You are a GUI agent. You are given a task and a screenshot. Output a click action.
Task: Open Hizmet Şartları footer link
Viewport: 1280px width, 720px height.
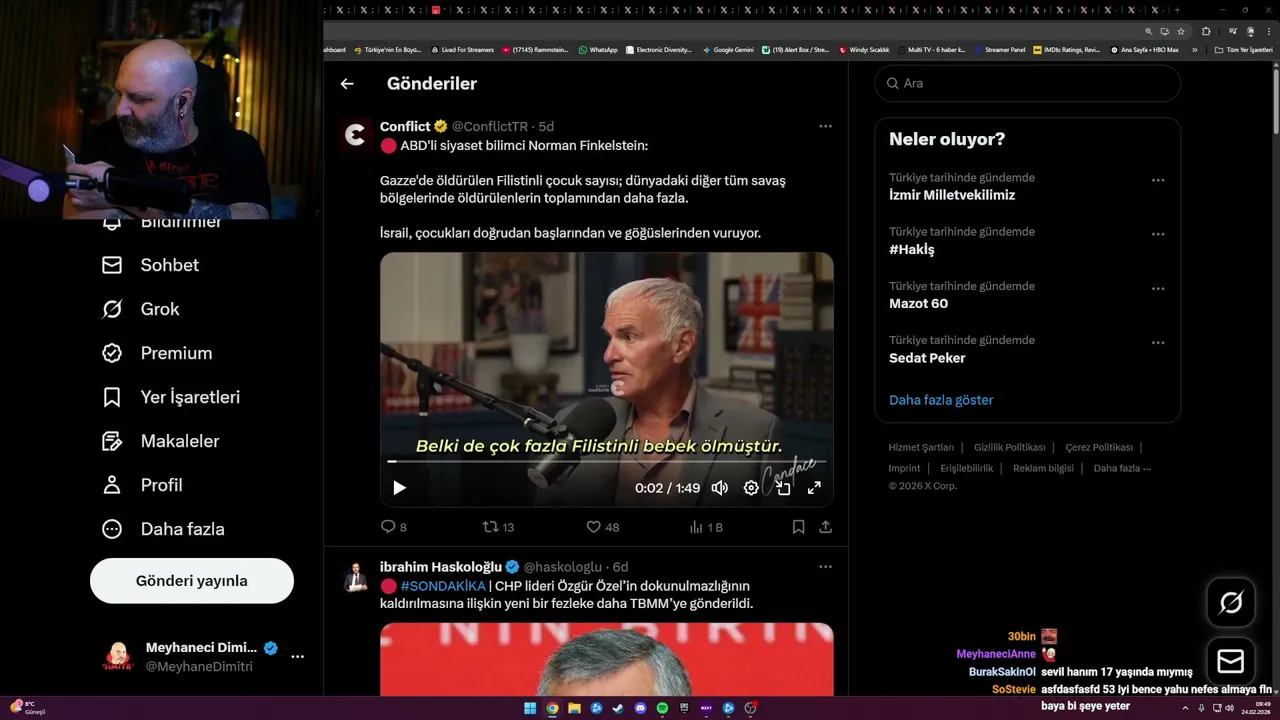point(921,447)
